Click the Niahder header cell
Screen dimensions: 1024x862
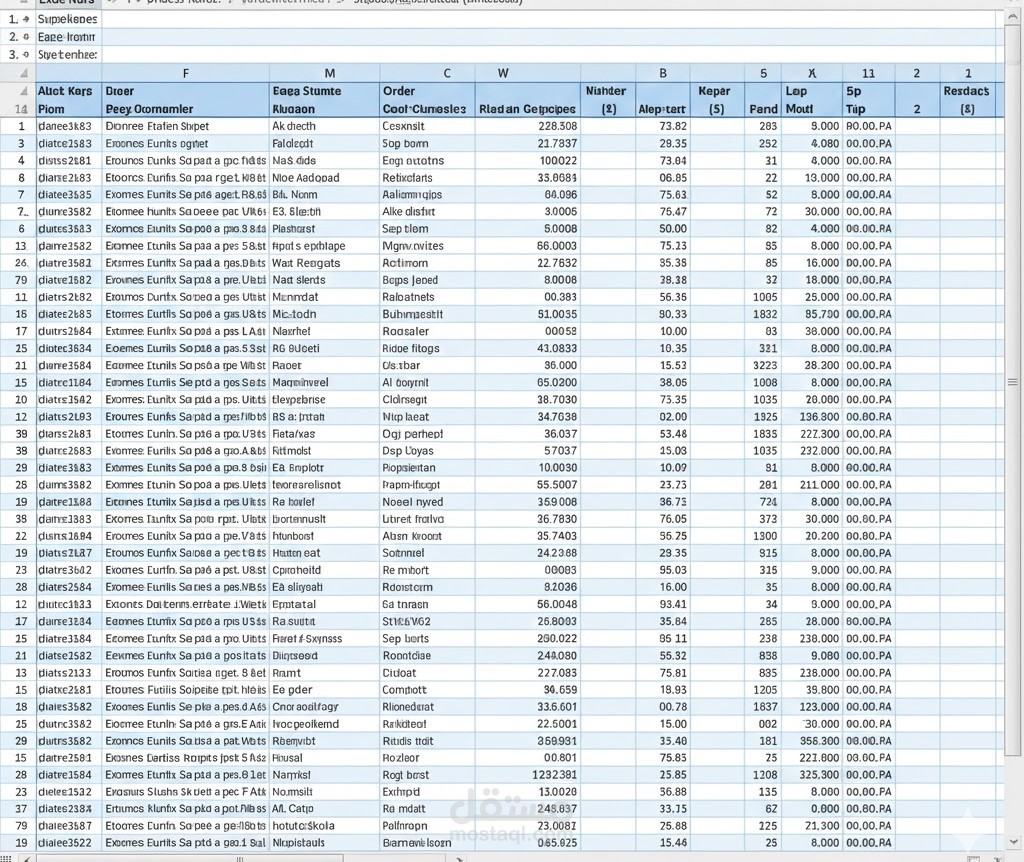tap(607, 91)
